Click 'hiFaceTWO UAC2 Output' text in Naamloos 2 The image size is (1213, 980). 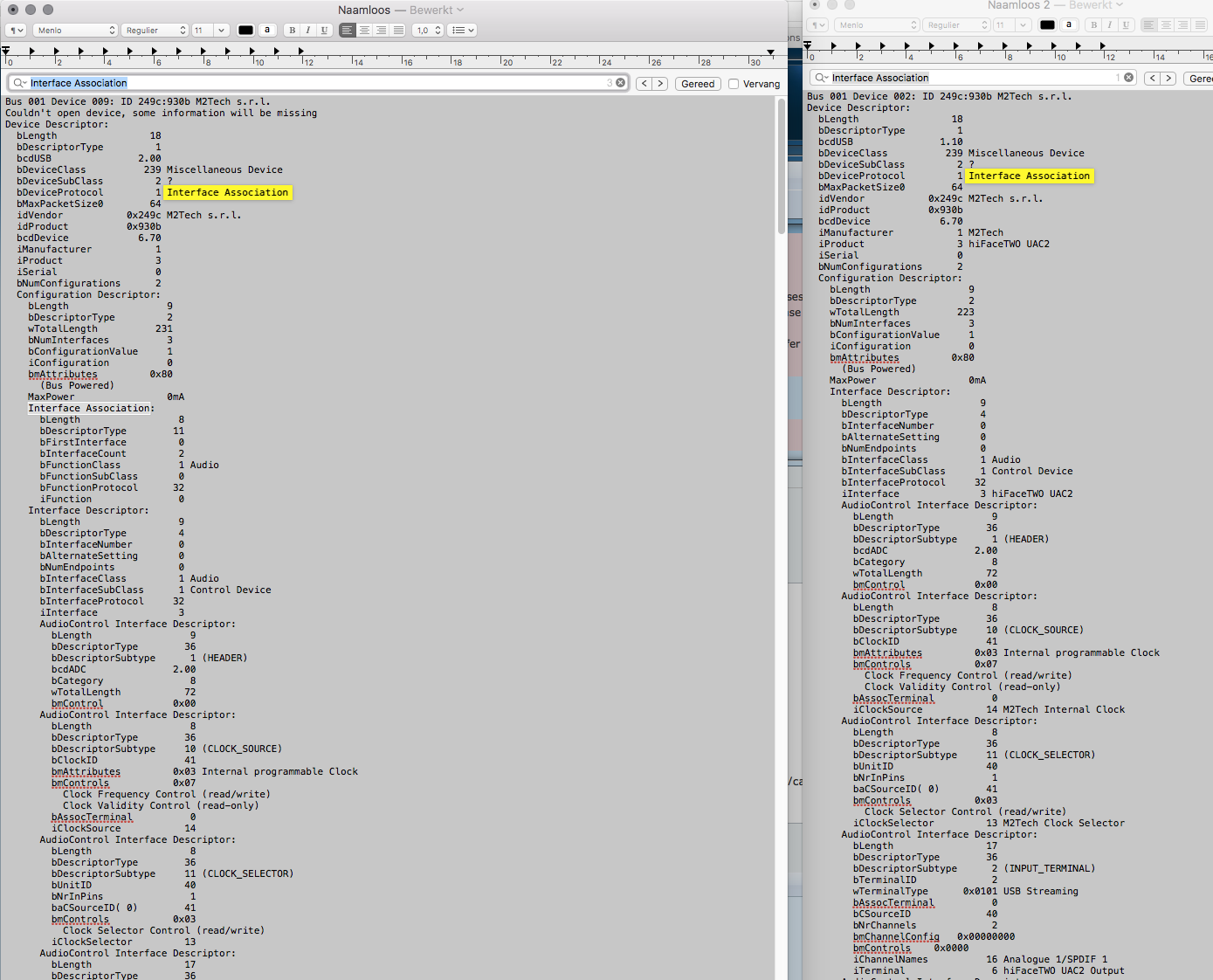pyautogui.click(x=1064, y=970)
